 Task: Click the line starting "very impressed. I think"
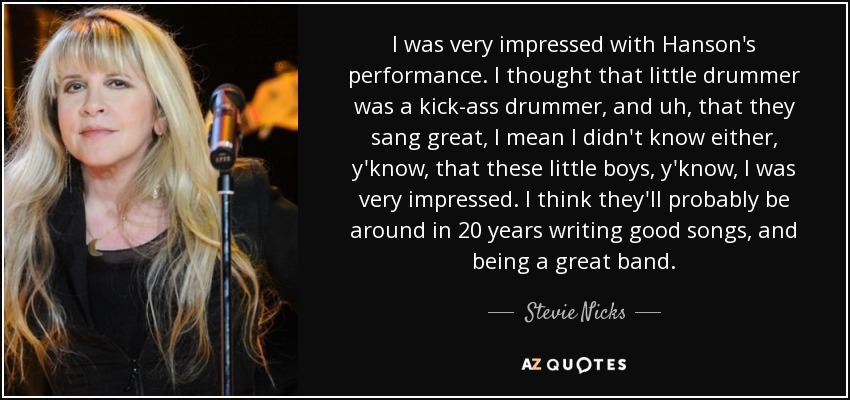(x=574, y=201)
